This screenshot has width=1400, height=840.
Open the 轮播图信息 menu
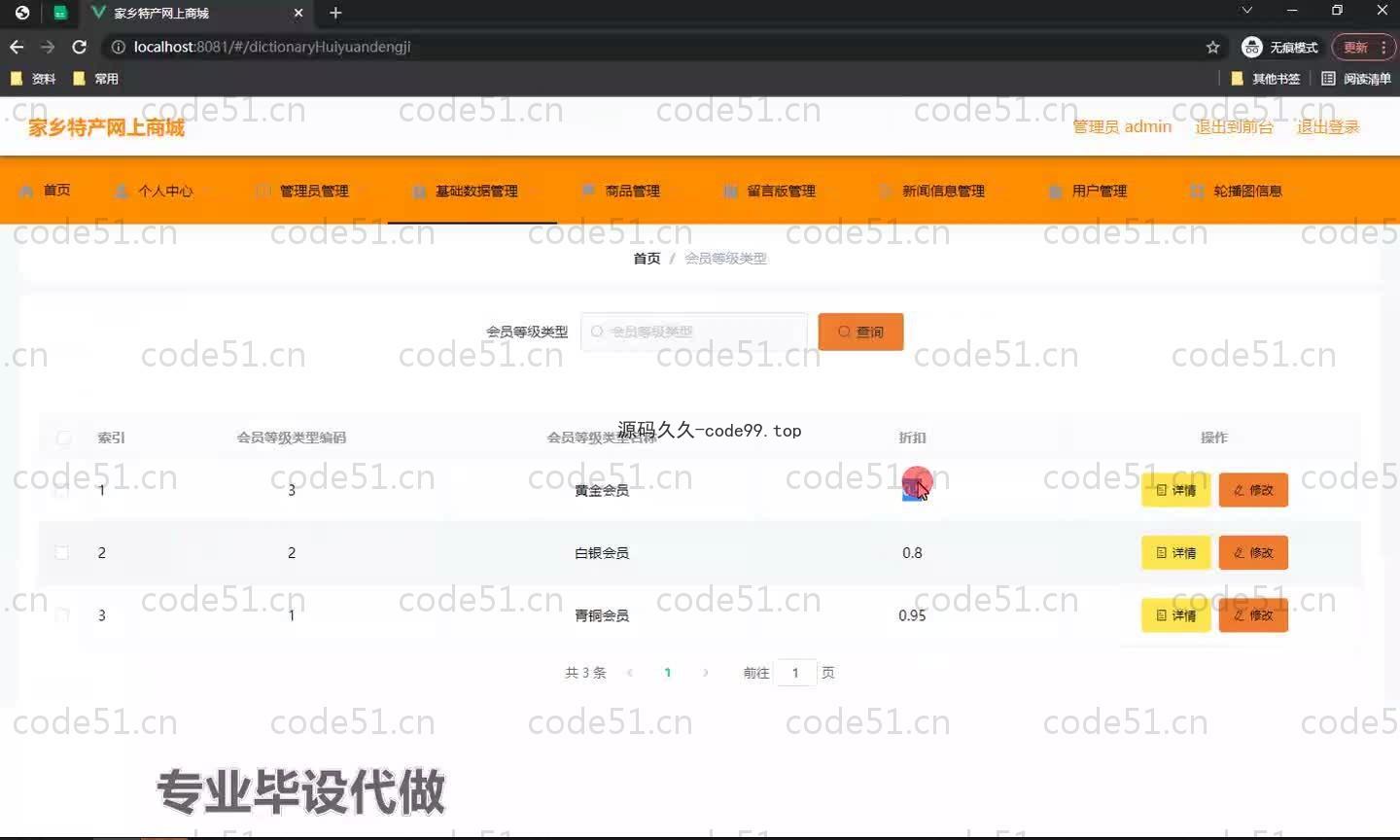click(x=1237, y=191)
